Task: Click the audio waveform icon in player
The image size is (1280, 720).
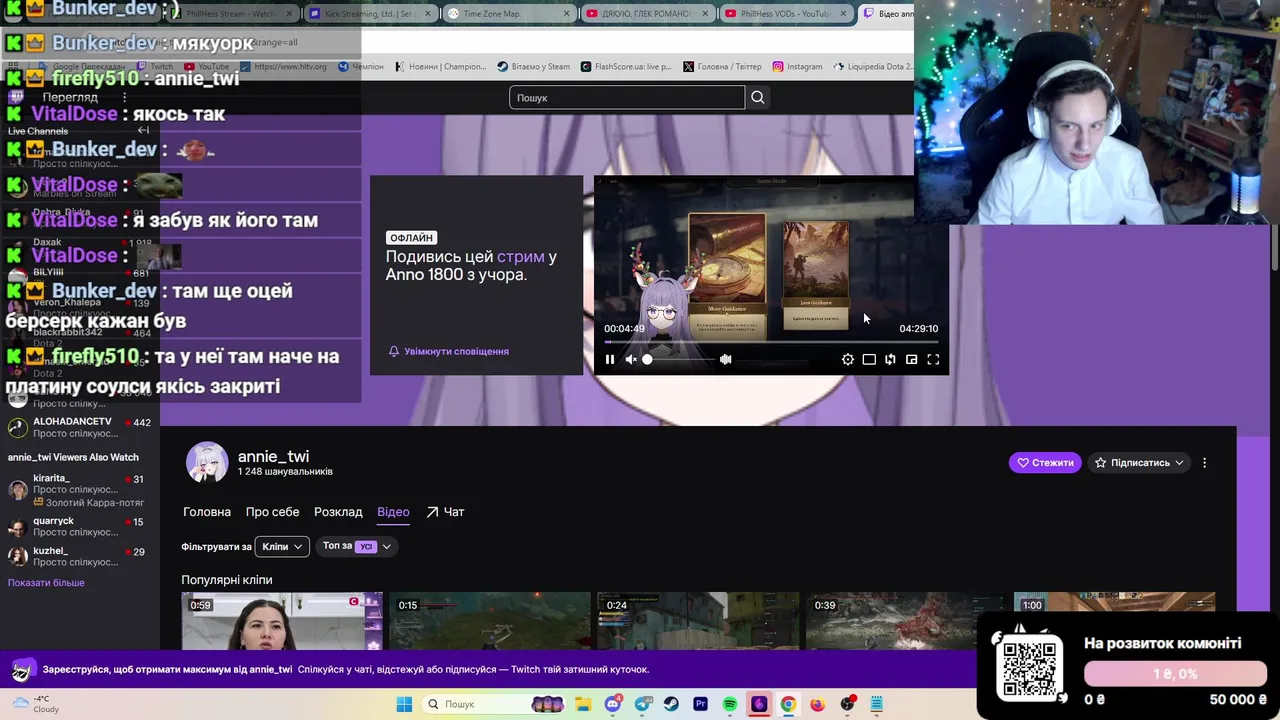Action: pos(726,359)
